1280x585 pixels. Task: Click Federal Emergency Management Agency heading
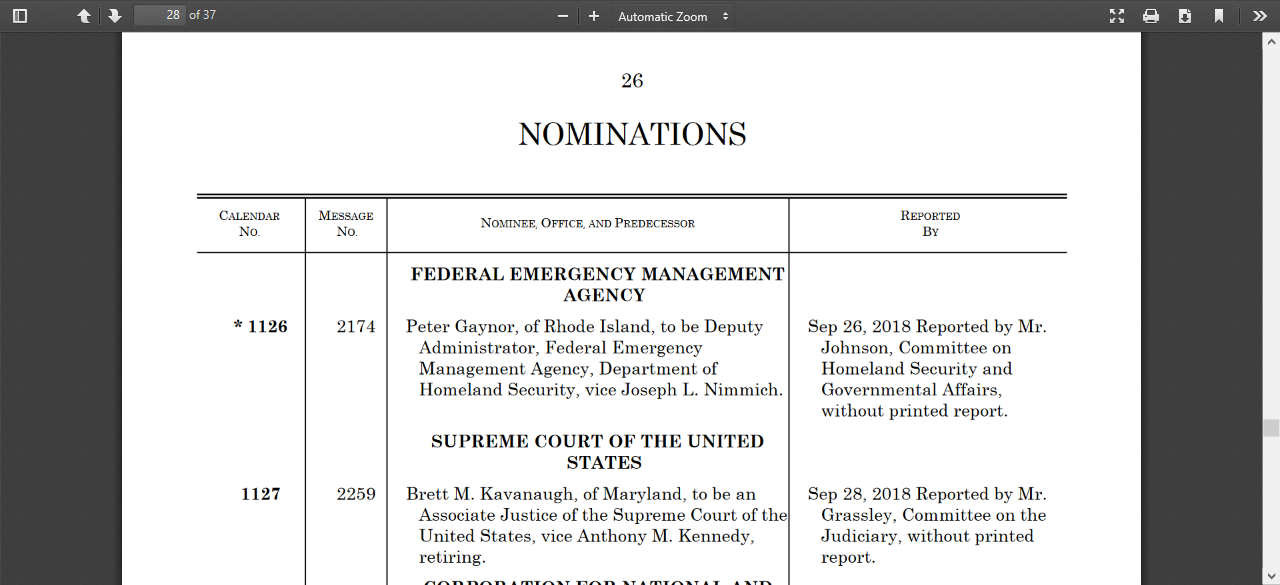pos(598,285)
